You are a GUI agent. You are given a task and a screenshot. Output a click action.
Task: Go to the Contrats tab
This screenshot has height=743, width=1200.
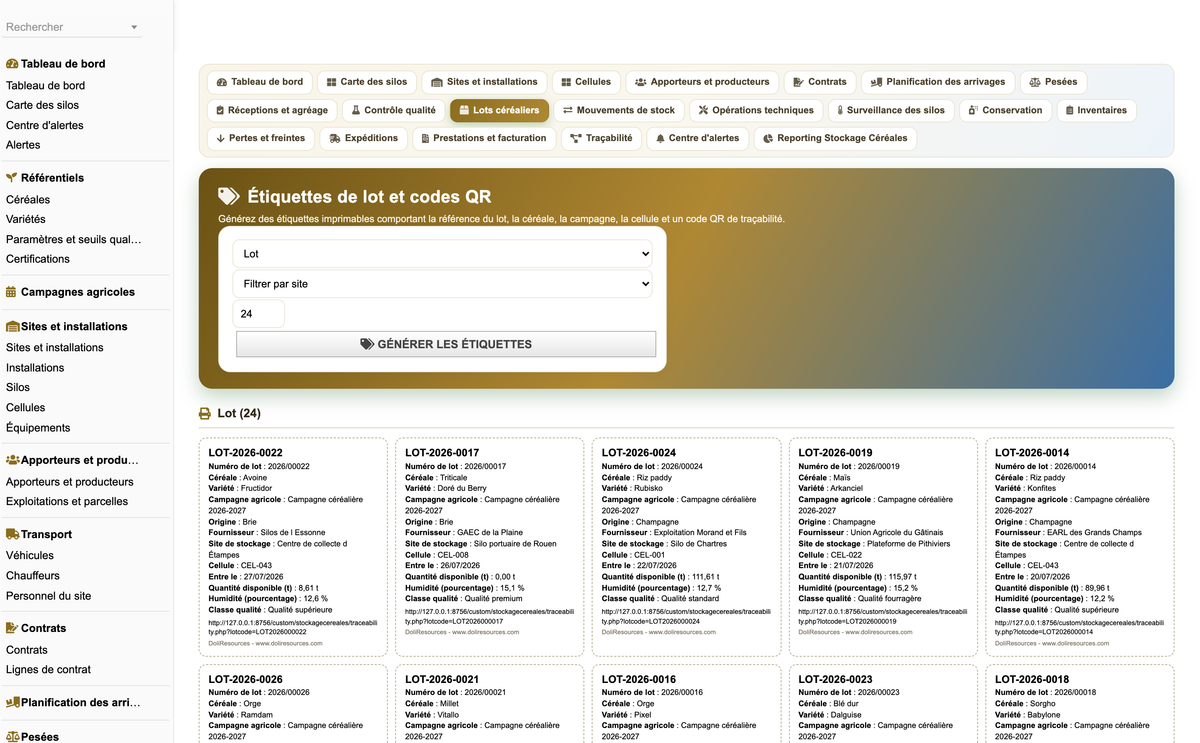(x=820, y=82)
